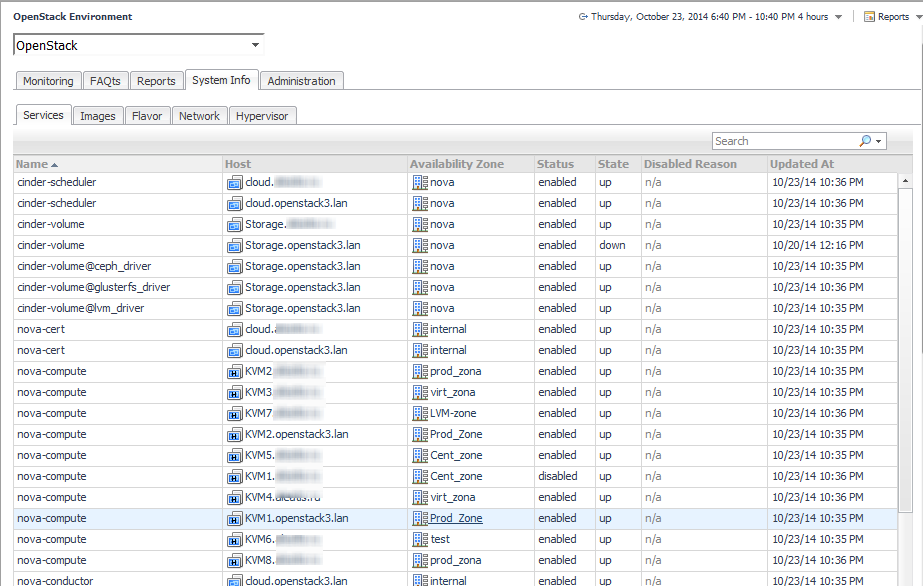Click zone icon next to prod_zona for KVM2
The width and height of the screenshot is (923, 586).
pos(420,372)
